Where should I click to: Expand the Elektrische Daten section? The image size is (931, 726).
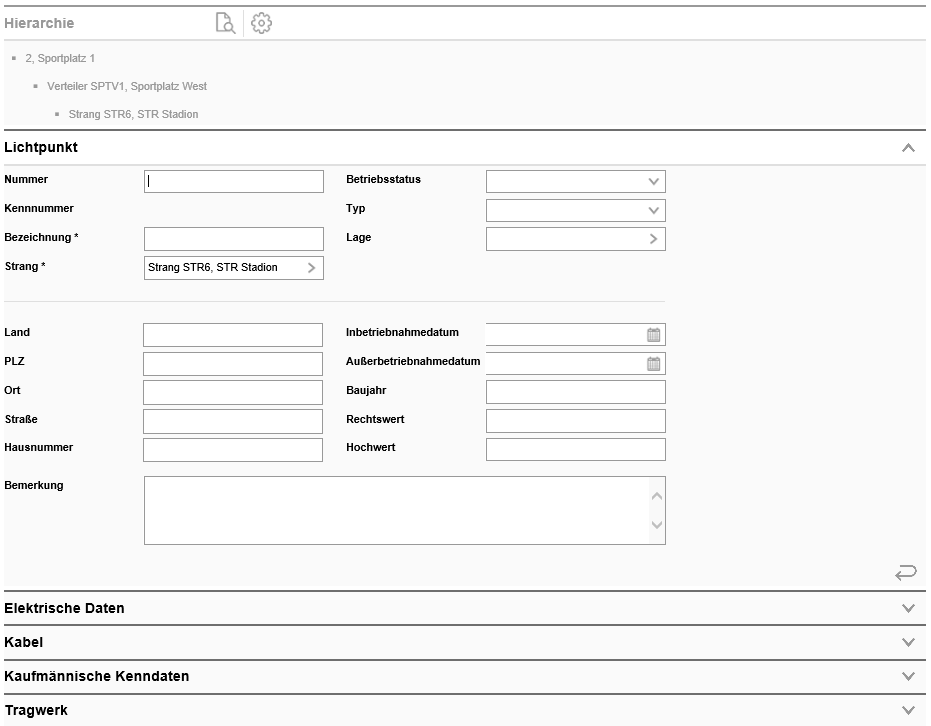coord(907,608)
